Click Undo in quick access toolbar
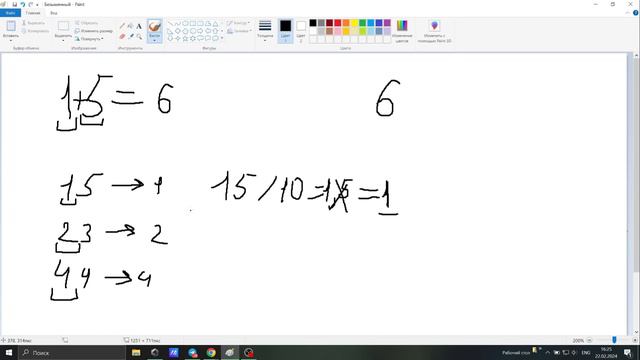Screen dimensions: 640x360 (x=23, y=4)
